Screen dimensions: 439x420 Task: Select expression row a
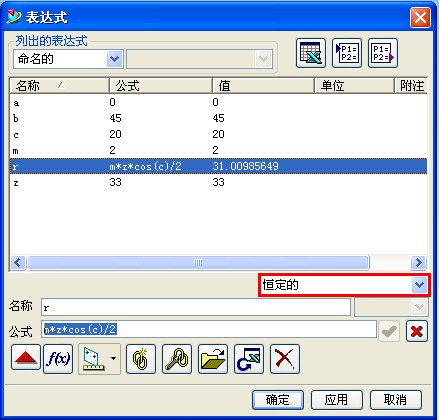pos(218,102)
